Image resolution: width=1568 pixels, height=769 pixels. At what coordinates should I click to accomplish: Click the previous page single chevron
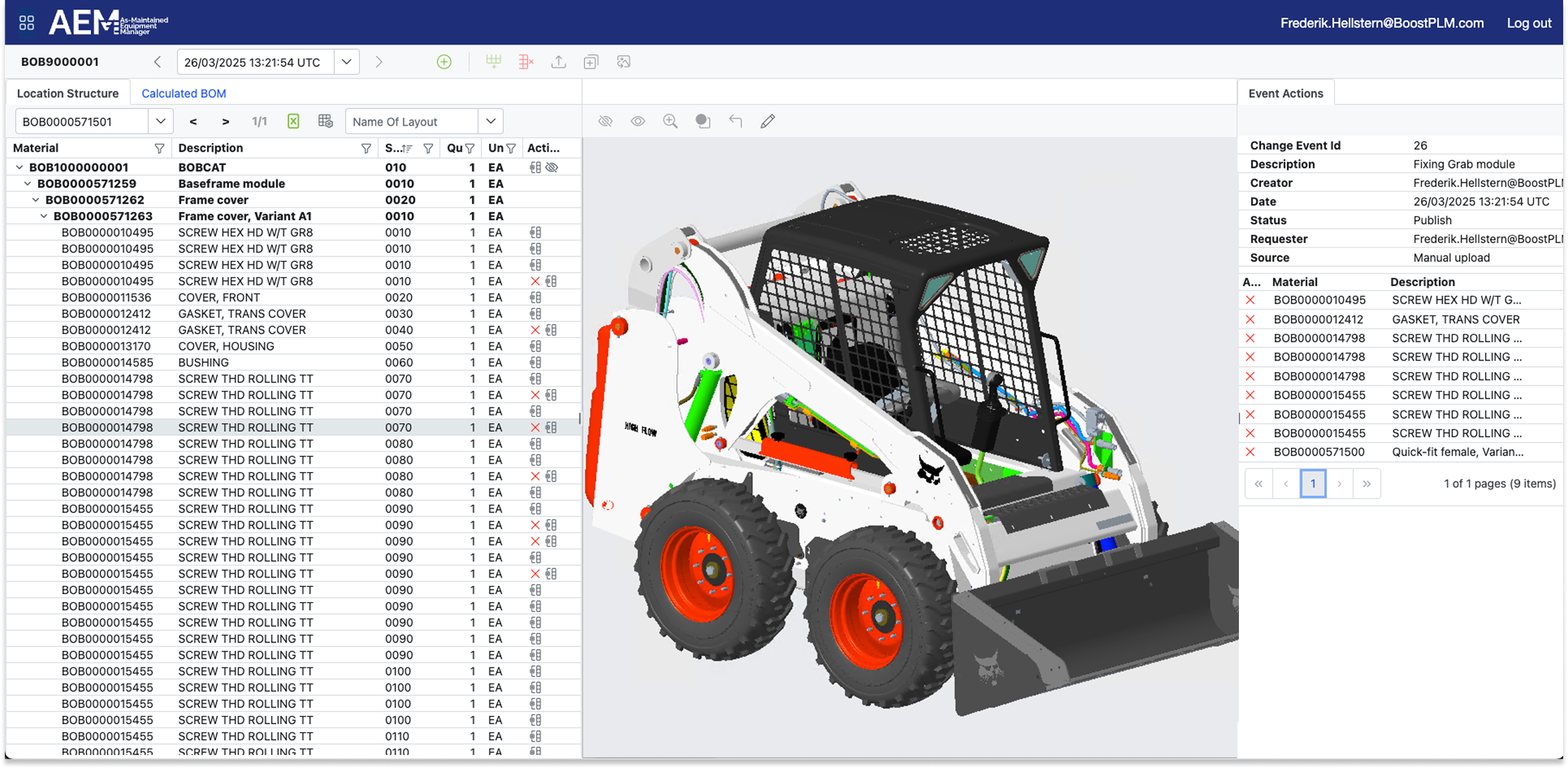click(1285, 484)
